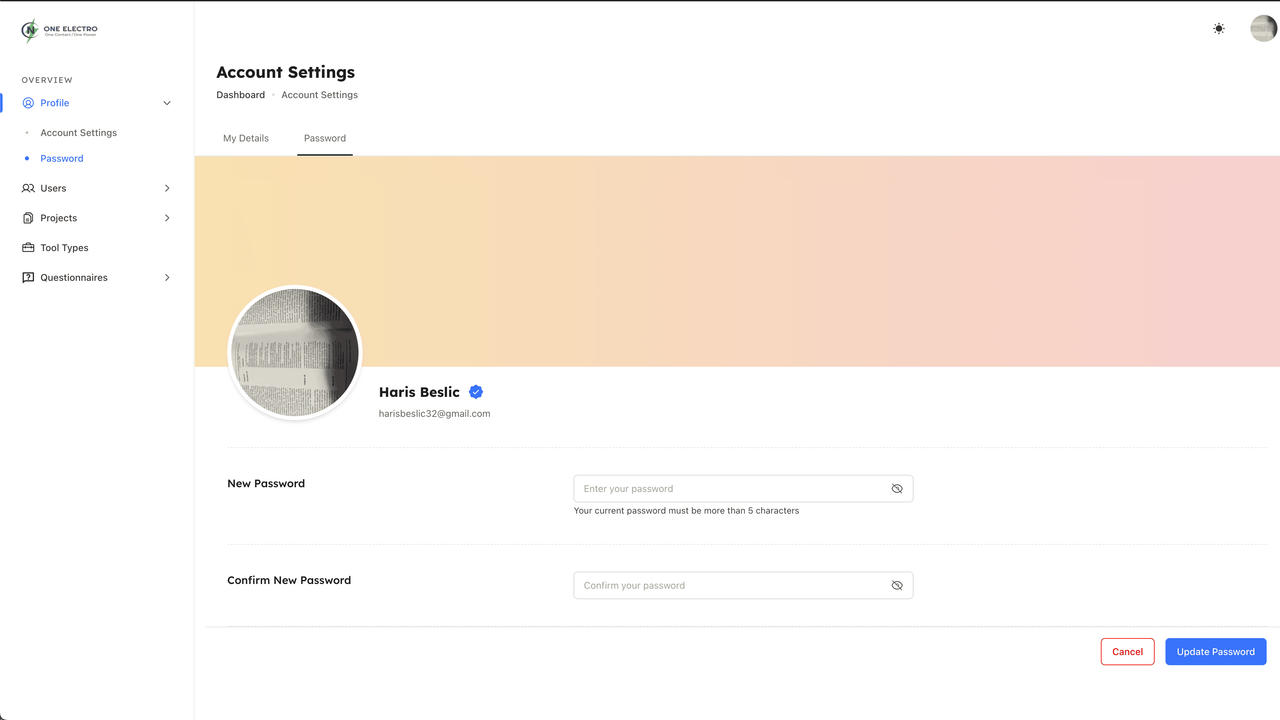This screenshot has height=720, width=1280.
Task: Select Account Settings in the sidebar
Action: point(78,133)
